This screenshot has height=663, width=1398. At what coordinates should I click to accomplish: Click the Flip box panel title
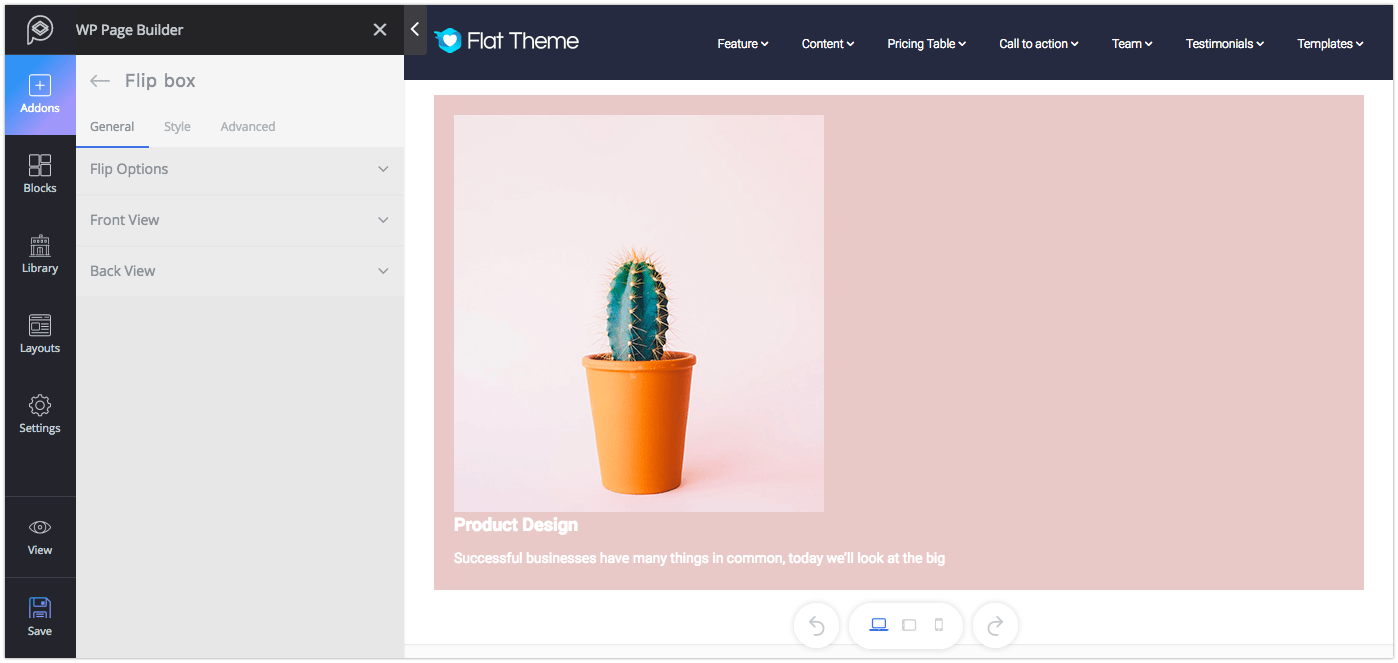(160, 81)
